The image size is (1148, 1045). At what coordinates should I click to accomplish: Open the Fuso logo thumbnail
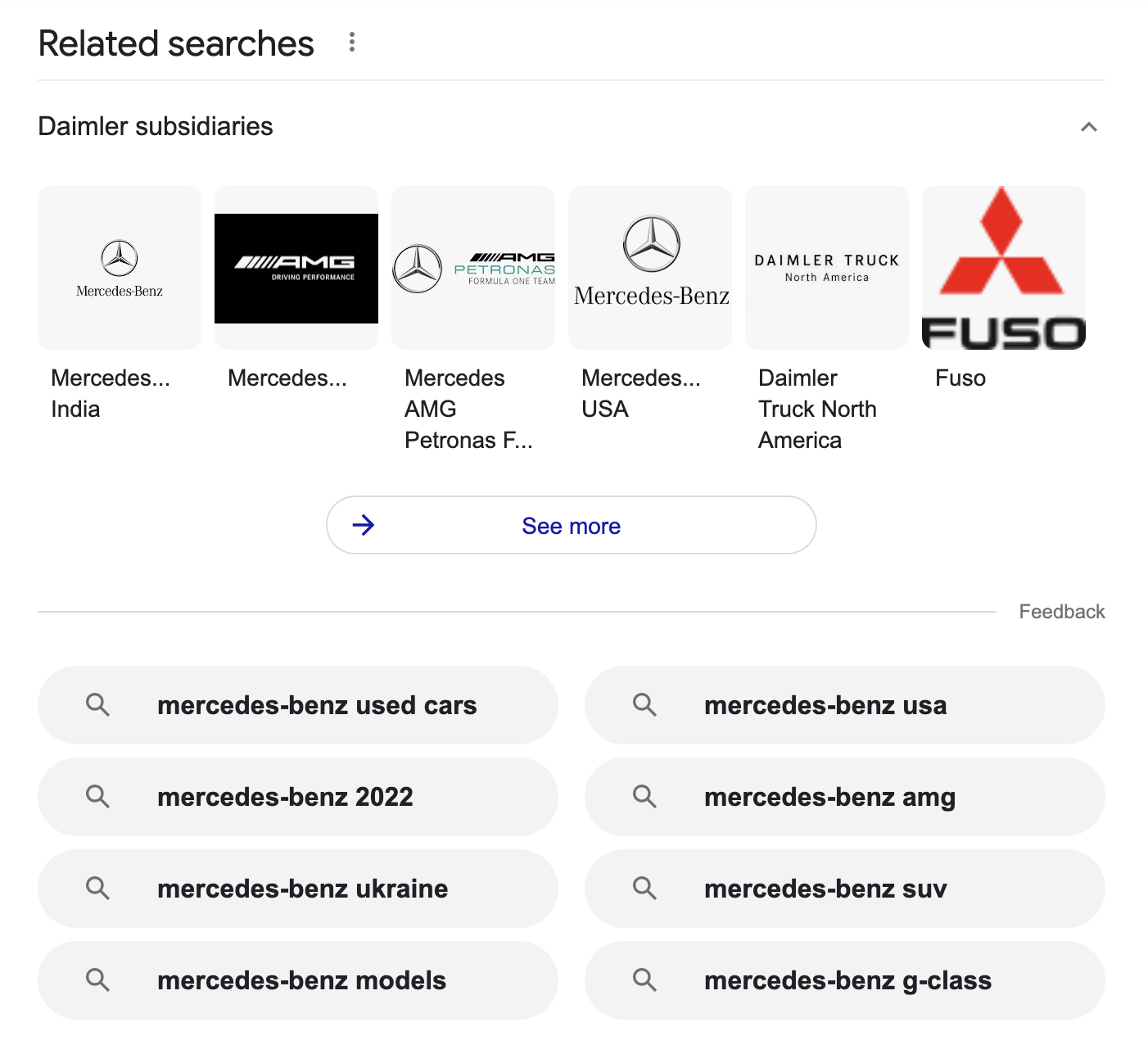1003,268
